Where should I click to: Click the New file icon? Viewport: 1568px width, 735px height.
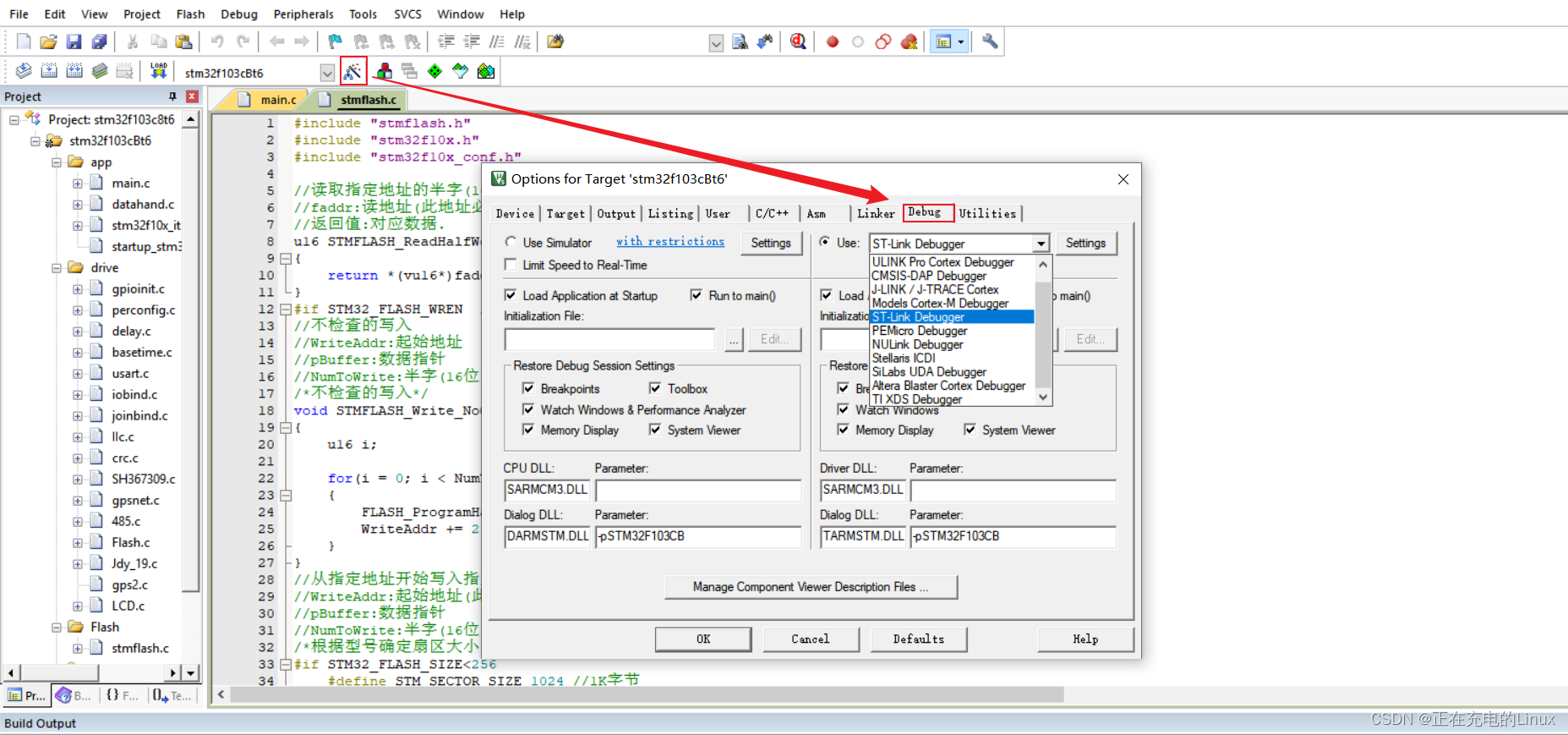[x=24, y=41]
